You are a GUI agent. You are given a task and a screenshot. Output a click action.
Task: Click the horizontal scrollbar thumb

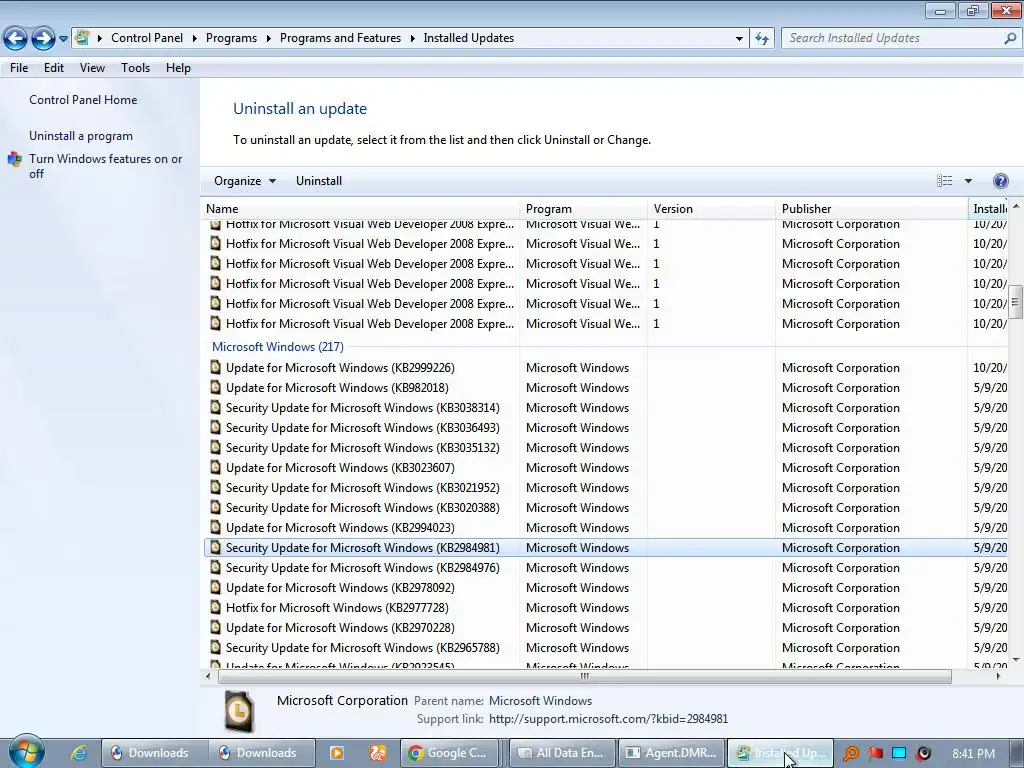584,677
